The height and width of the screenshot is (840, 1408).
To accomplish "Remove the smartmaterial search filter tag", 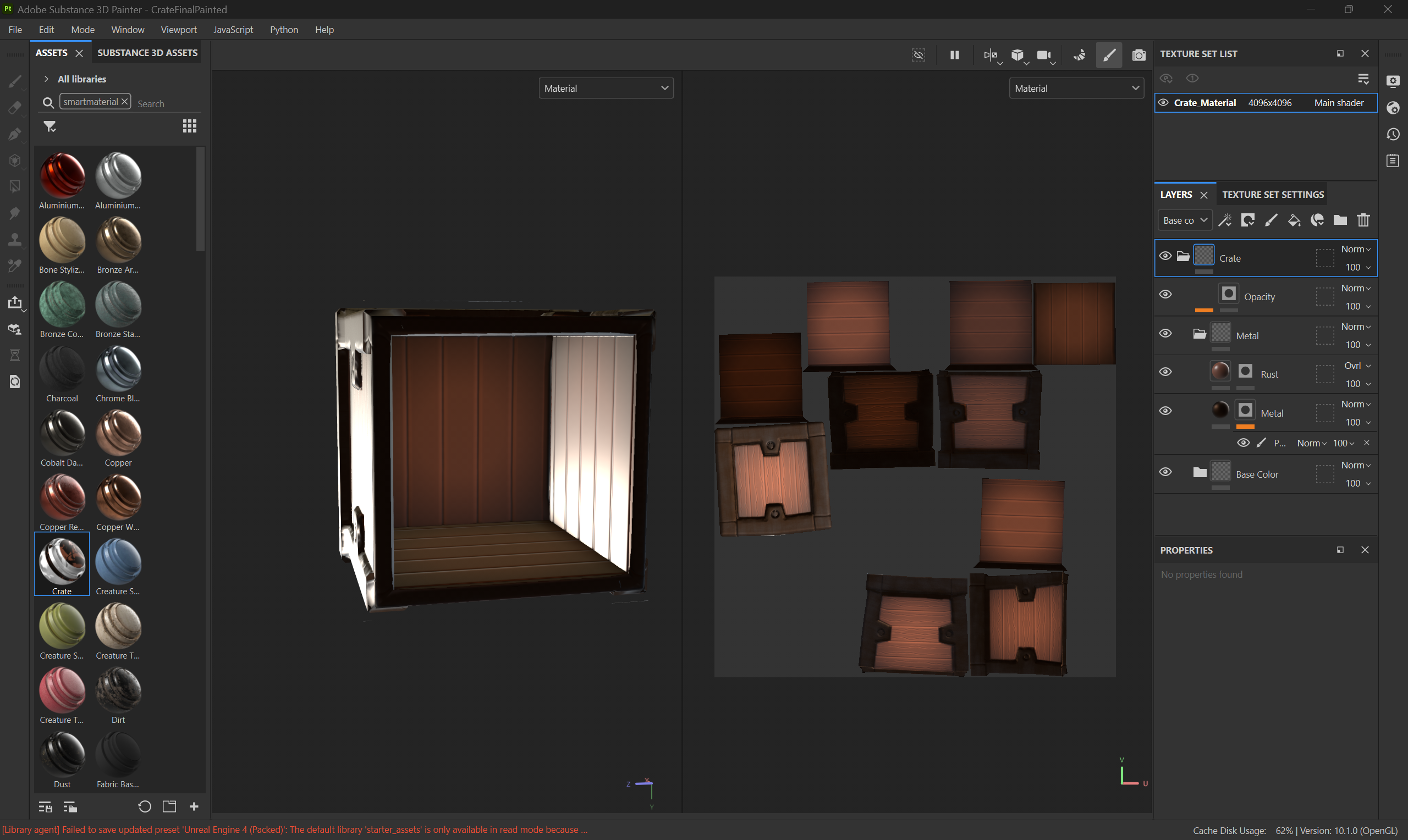I will (124, 101).
